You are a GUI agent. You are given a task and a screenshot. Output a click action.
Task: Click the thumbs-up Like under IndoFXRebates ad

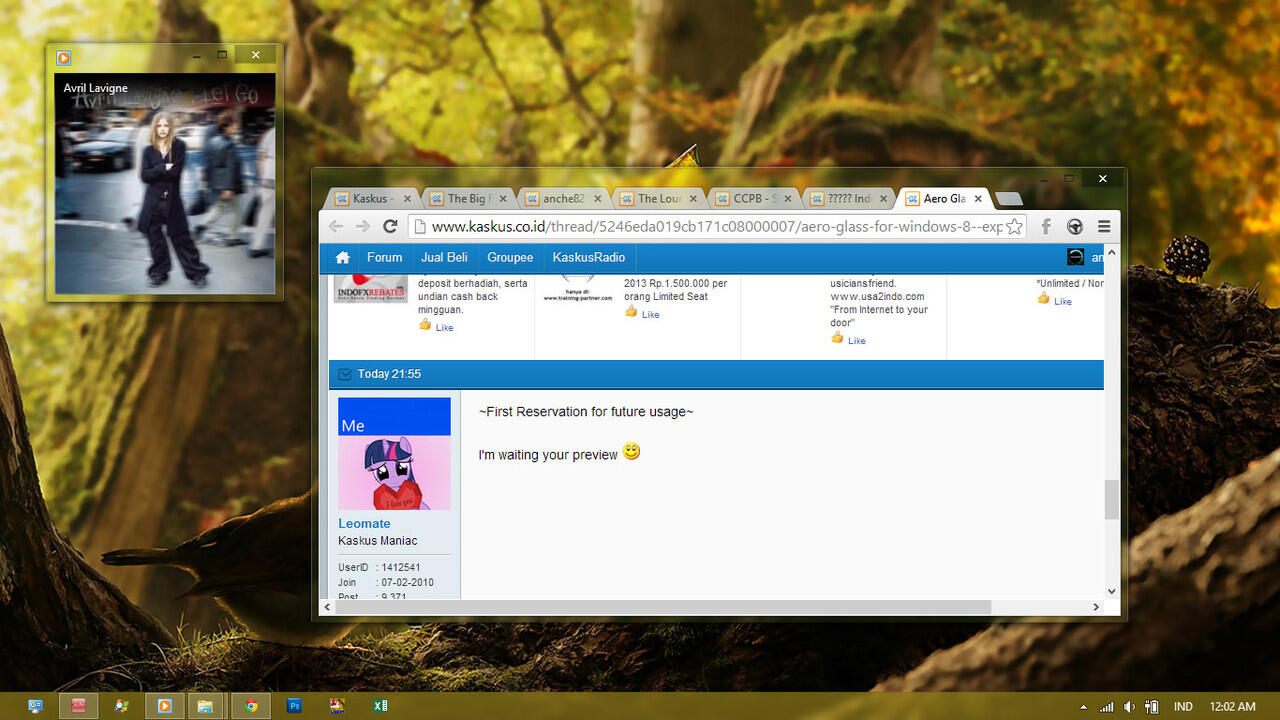point(436,326)
